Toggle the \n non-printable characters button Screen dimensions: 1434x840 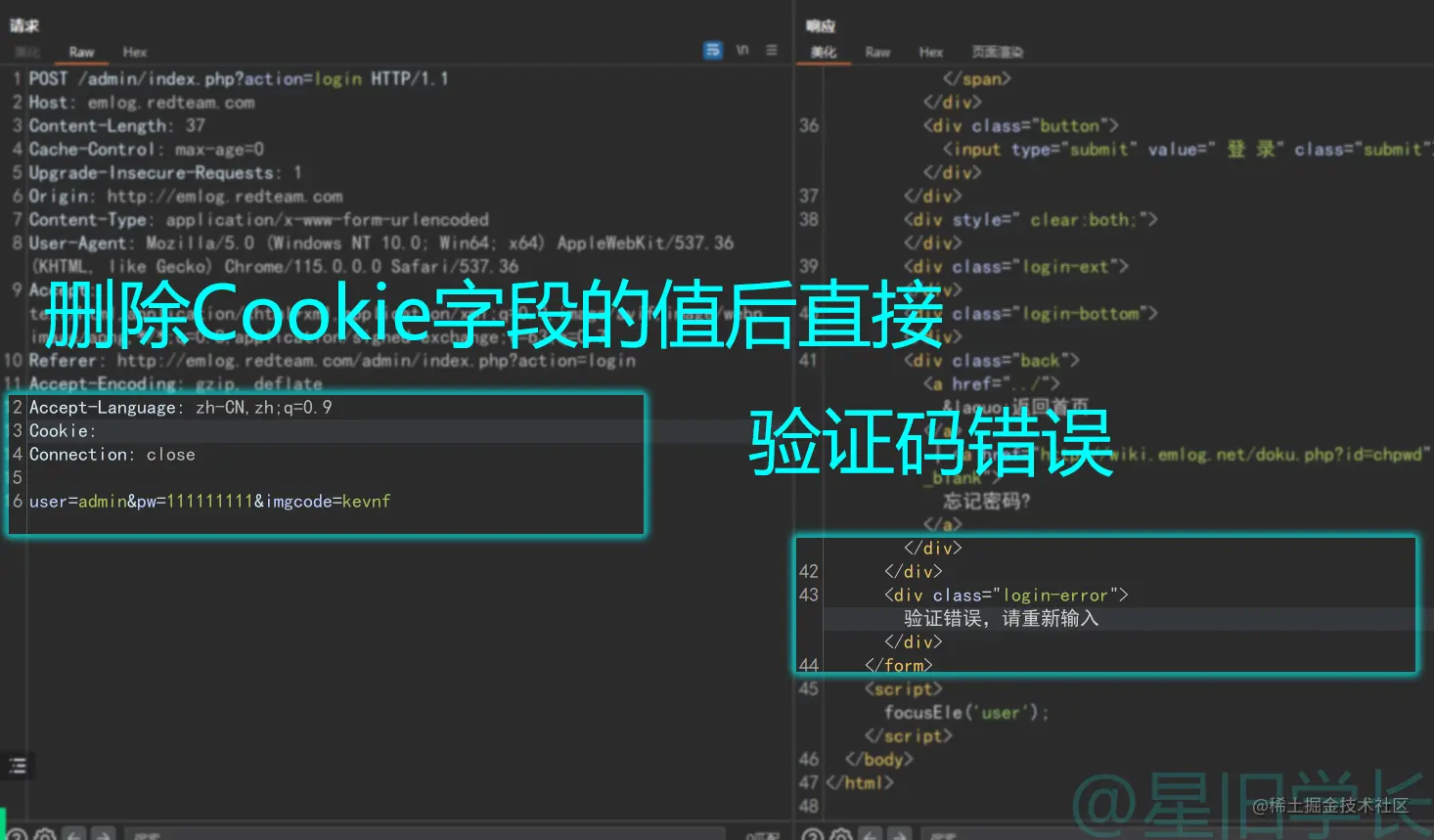point(742,50)
